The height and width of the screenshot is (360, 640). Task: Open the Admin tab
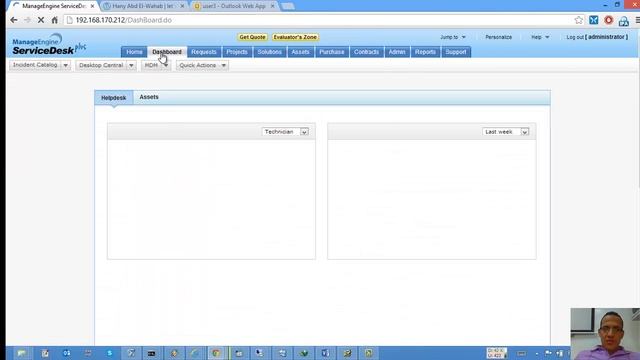(x=397, y=52)
